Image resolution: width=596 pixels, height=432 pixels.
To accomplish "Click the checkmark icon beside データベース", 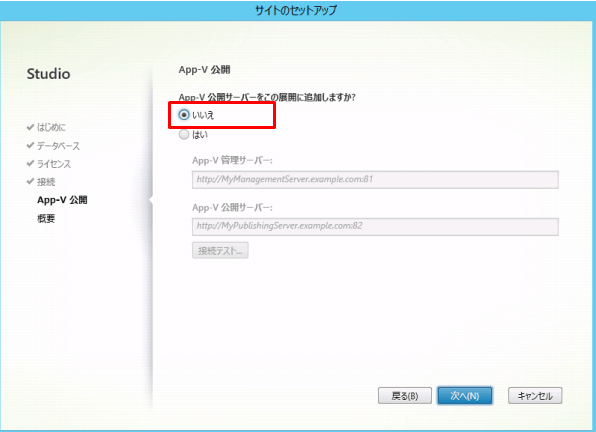I will pos(30,145).
